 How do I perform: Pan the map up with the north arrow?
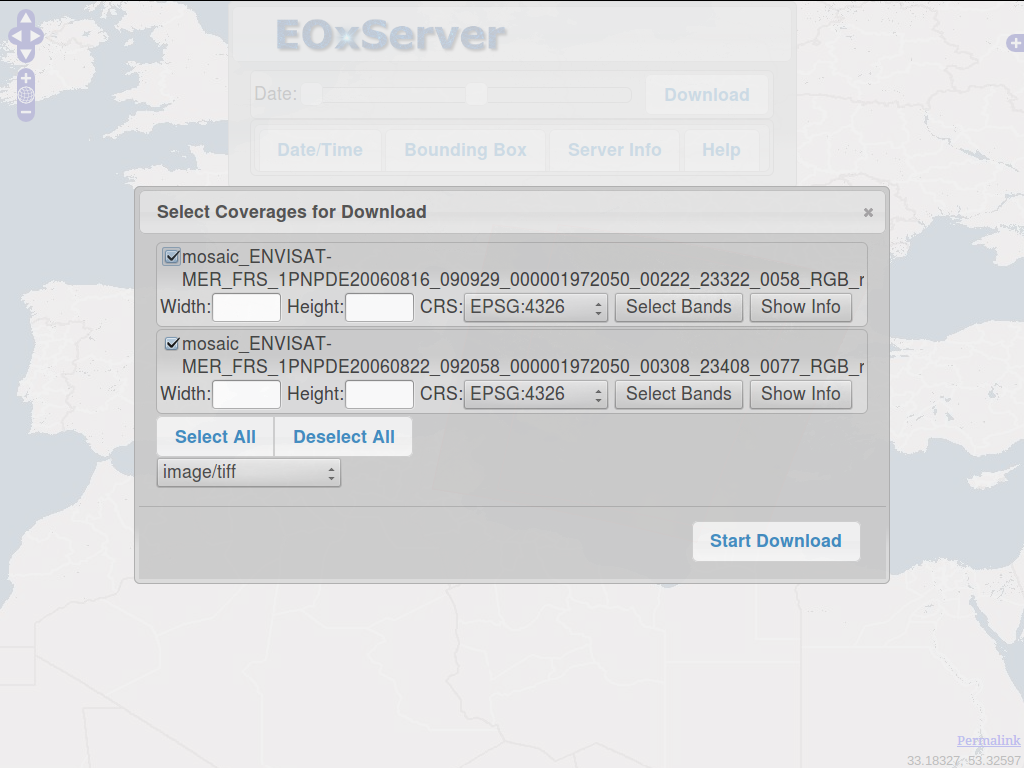click(25, 18)
